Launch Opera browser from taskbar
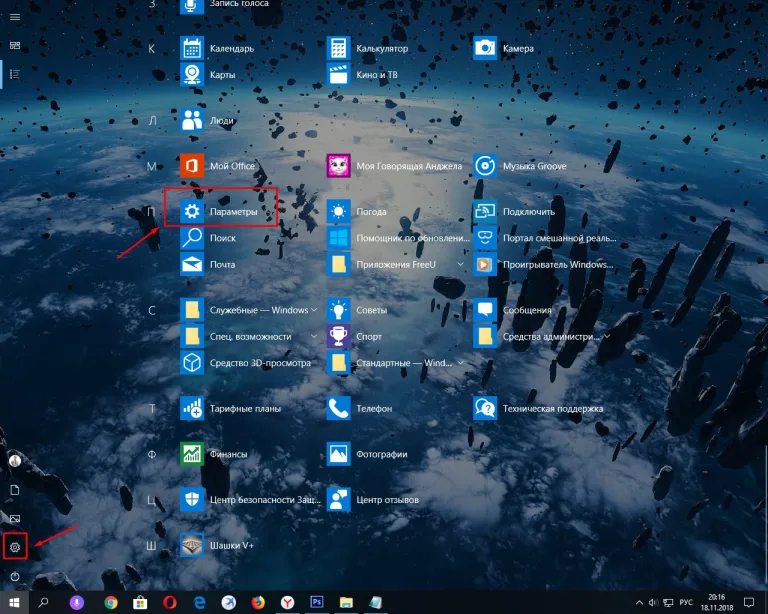This screenshot has width=768, height=614. click(169, 602)
